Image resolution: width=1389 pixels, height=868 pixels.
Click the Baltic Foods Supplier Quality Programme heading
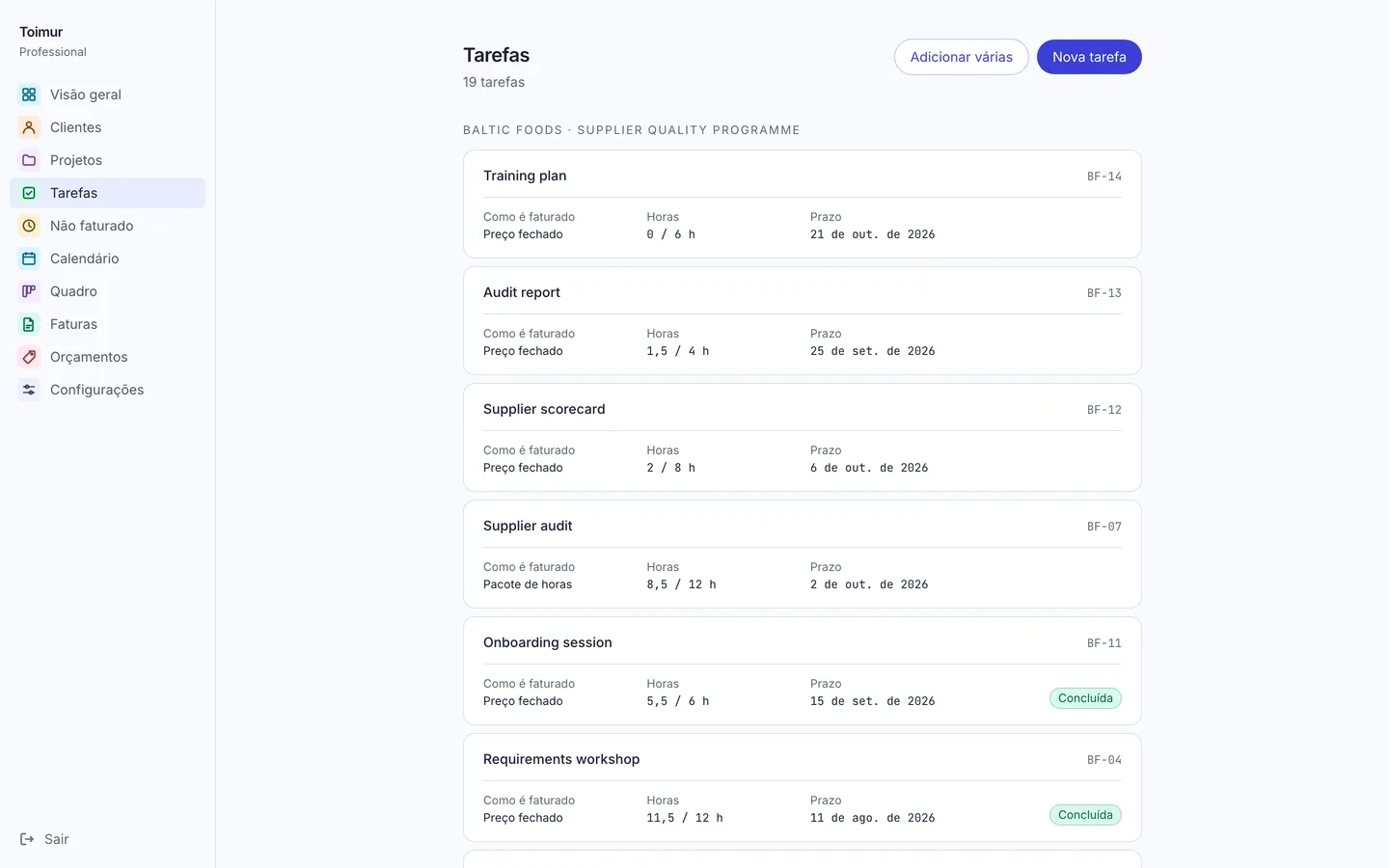[632, 130]
